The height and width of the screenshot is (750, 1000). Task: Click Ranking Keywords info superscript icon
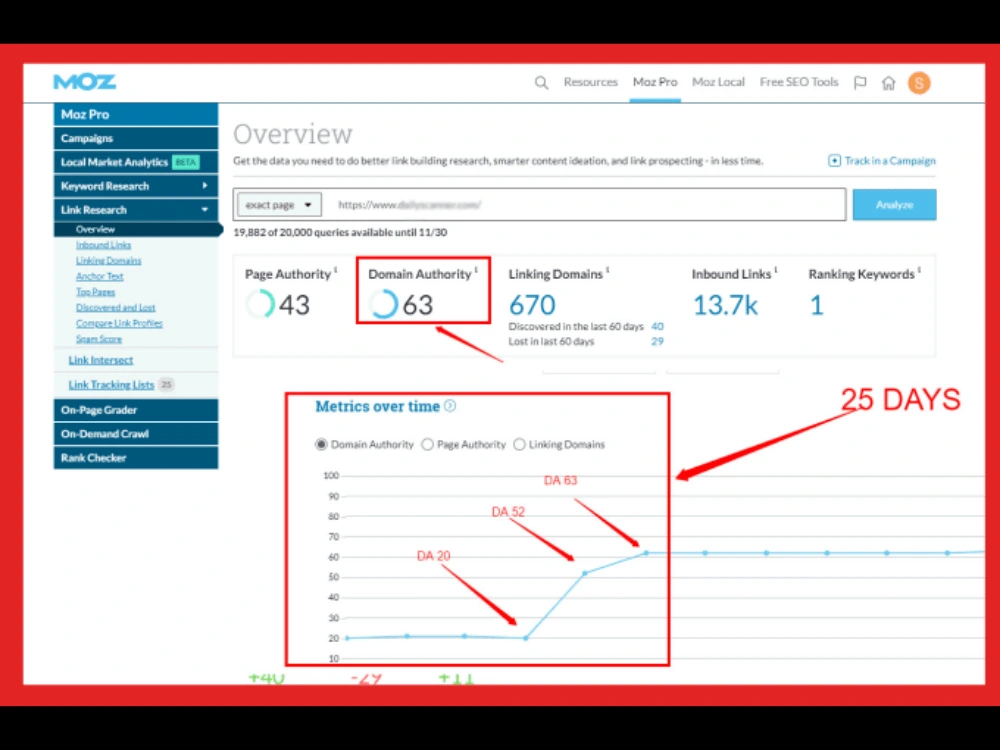coord(919,270)
